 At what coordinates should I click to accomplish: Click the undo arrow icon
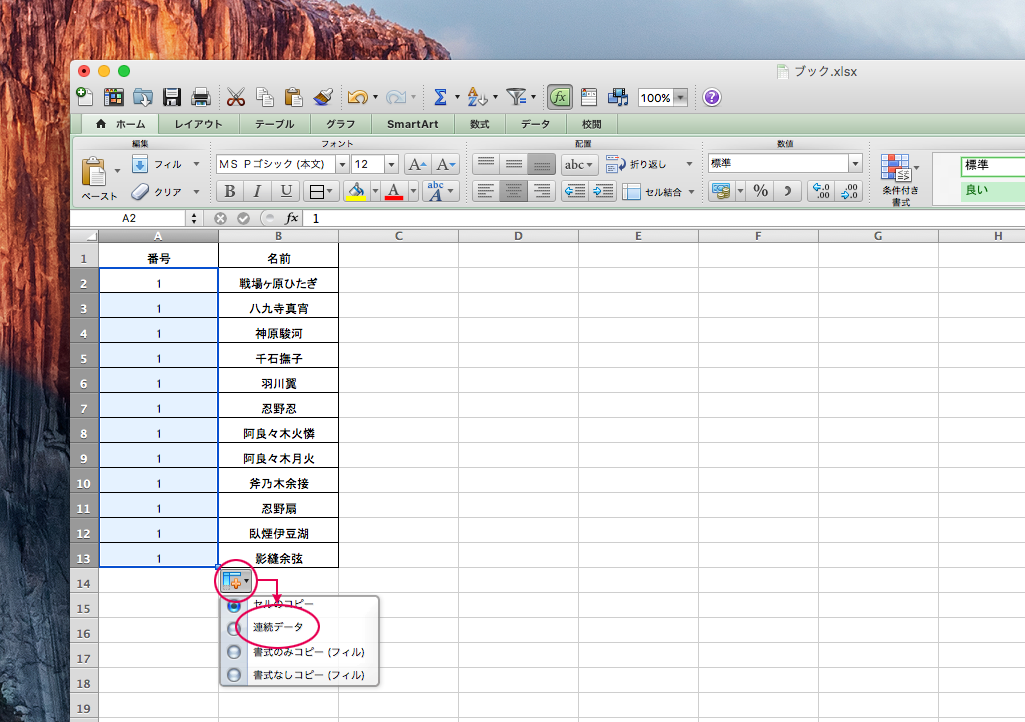pos(357,97)
